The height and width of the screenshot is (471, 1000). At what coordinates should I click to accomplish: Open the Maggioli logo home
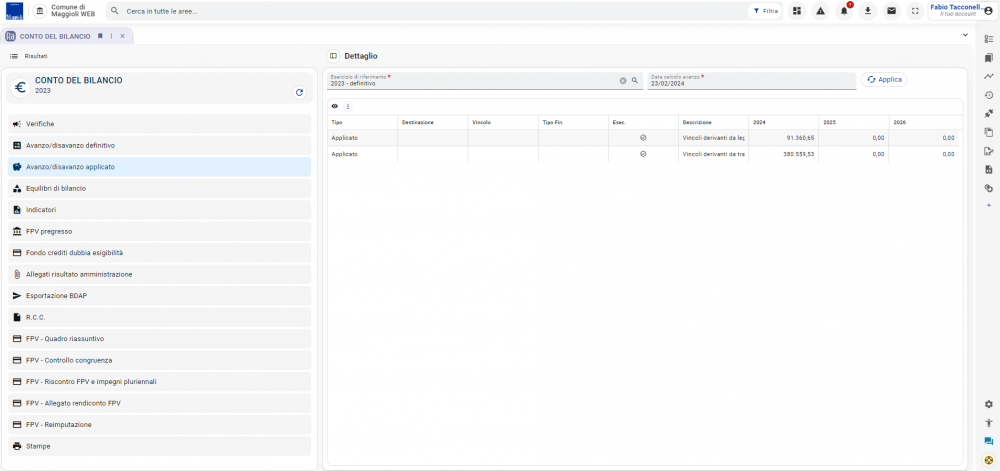[x=15, y=11]
